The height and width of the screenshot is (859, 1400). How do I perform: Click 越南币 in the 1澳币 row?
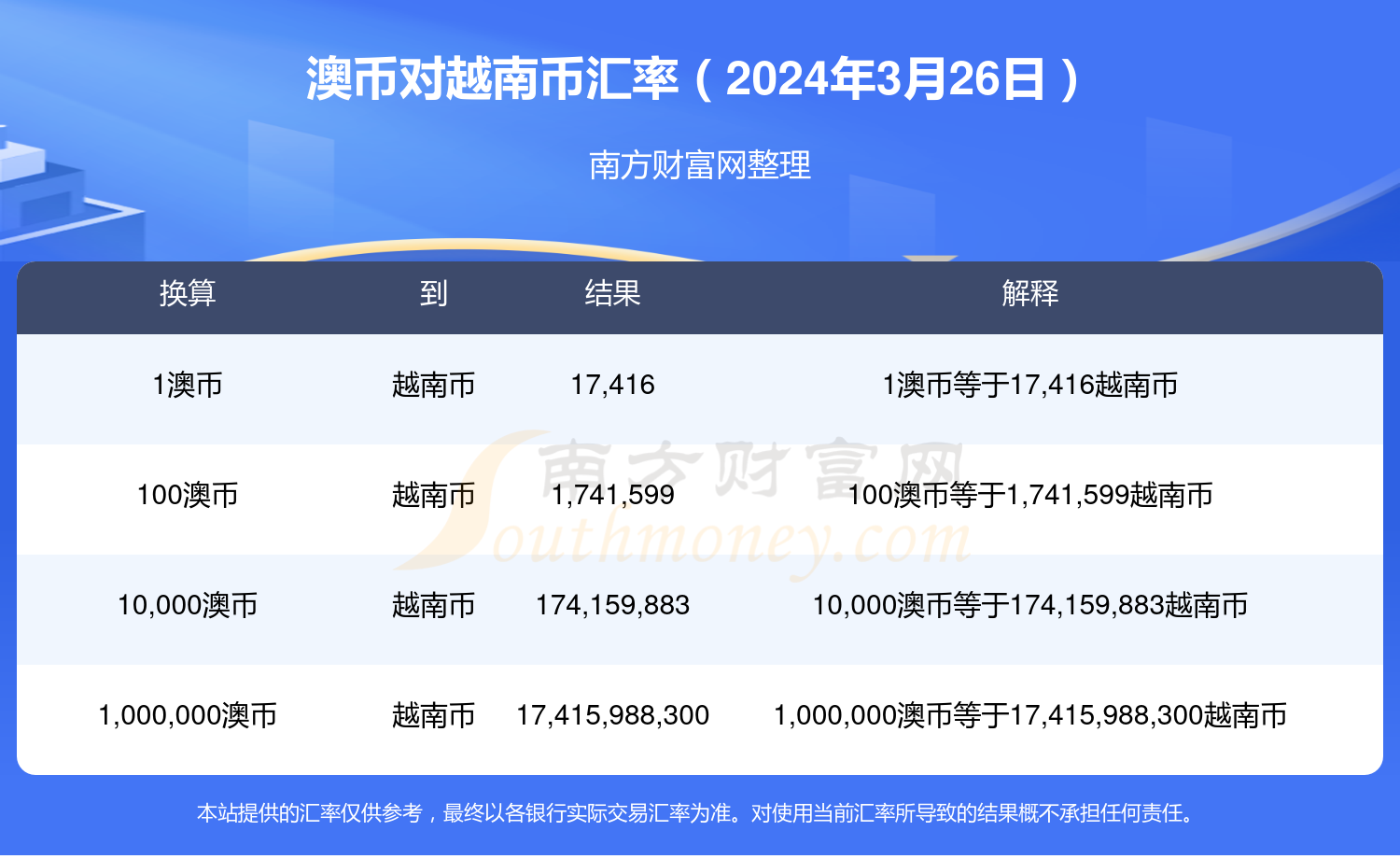pyautogui.click(x=433, y=385)
